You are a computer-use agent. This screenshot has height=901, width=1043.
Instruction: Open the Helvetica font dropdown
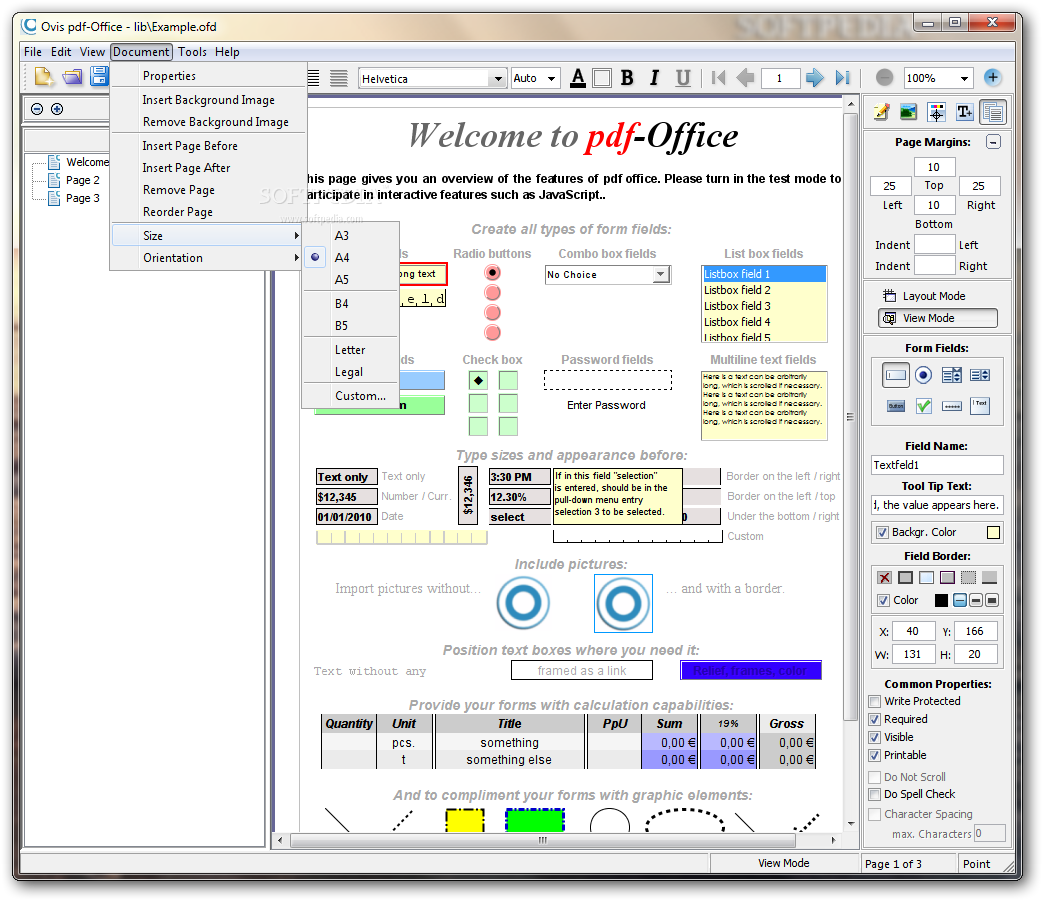(x=498, y=78)
